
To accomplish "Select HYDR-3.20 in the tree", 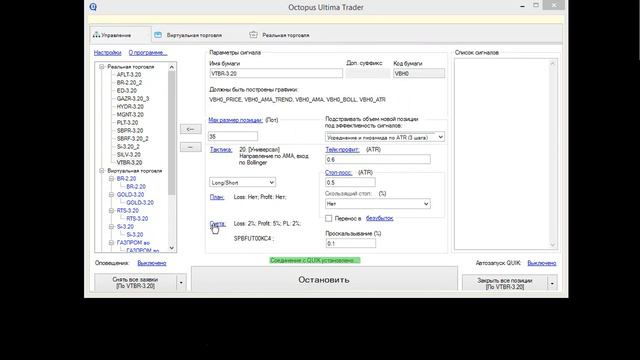I will pyautogui.click(x=130, y=107).
